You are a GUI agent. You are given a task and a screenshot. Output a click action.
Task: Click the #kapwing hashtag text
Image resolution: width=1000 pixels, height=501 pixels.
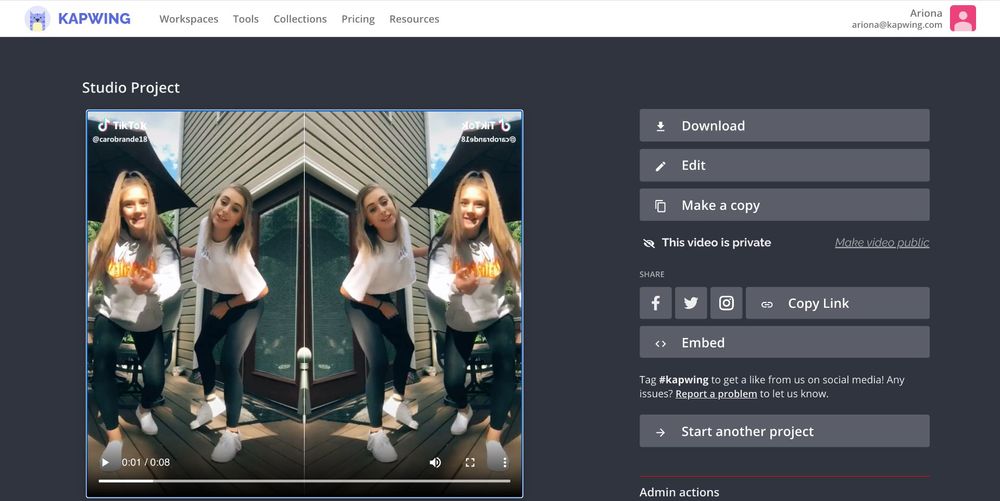coord(684,380)
